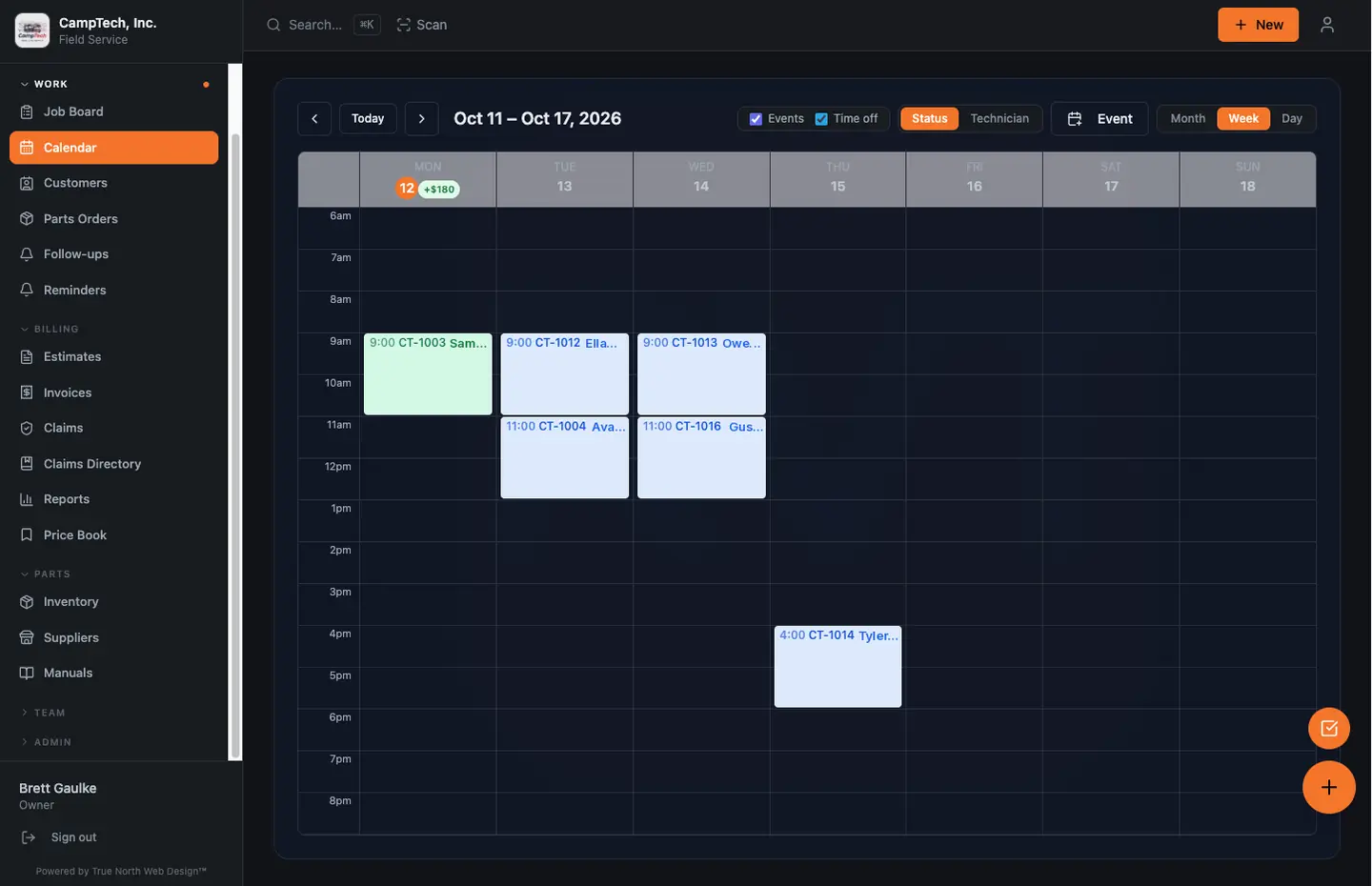Toggle the Events checkbox
Image resolution: width=1372 pixels, height=886 pixels.
(756, 119)
